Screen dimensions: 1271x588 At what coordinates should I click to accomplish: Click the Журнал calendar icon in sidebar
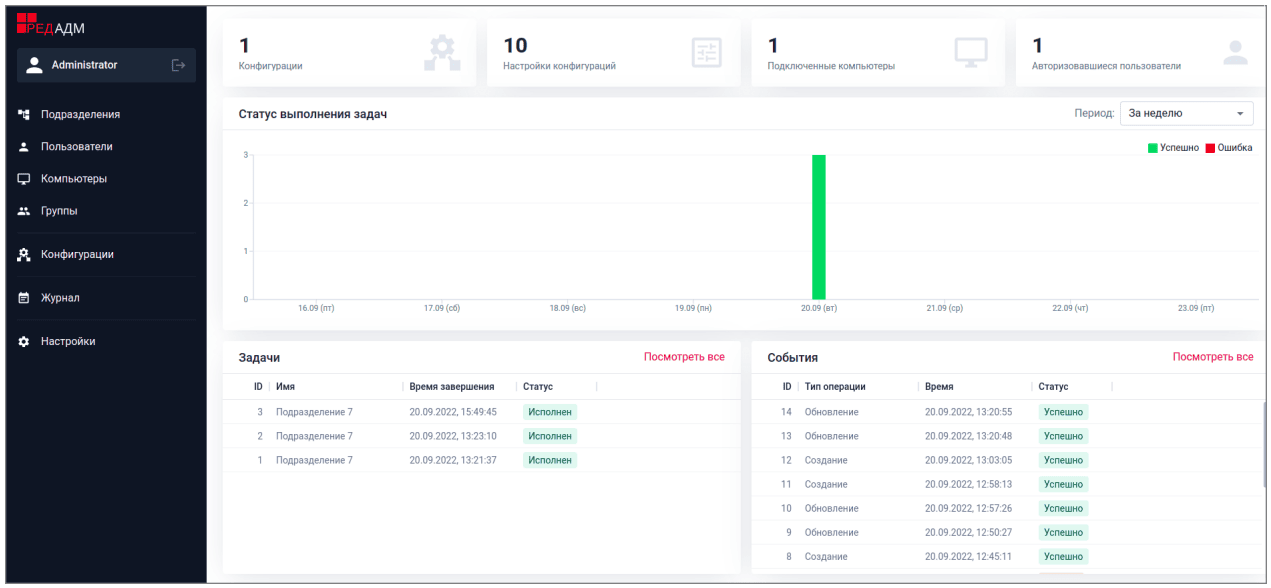(x=24, y=298)
